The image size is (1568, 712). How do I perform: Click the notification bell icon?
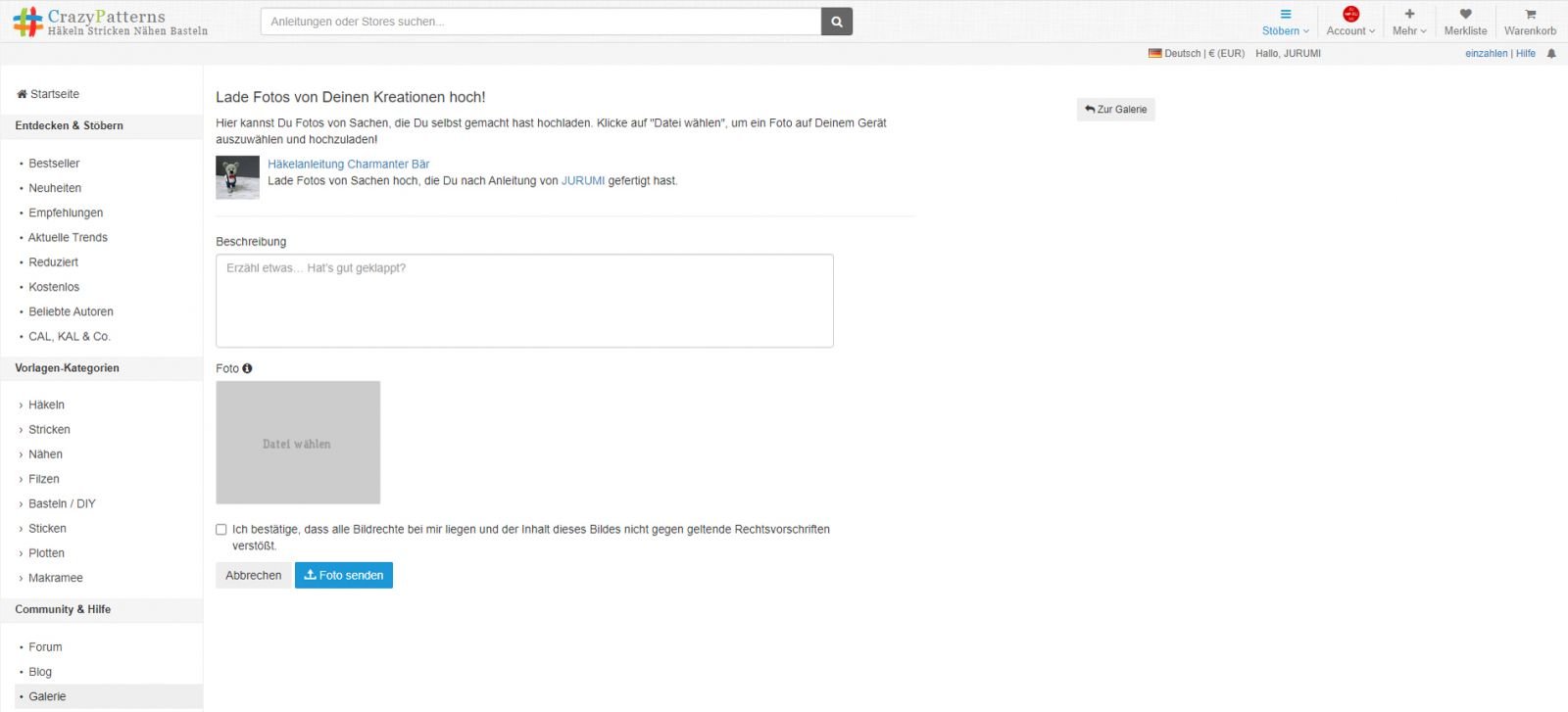pyautogui.click(x=1551, y=54)
